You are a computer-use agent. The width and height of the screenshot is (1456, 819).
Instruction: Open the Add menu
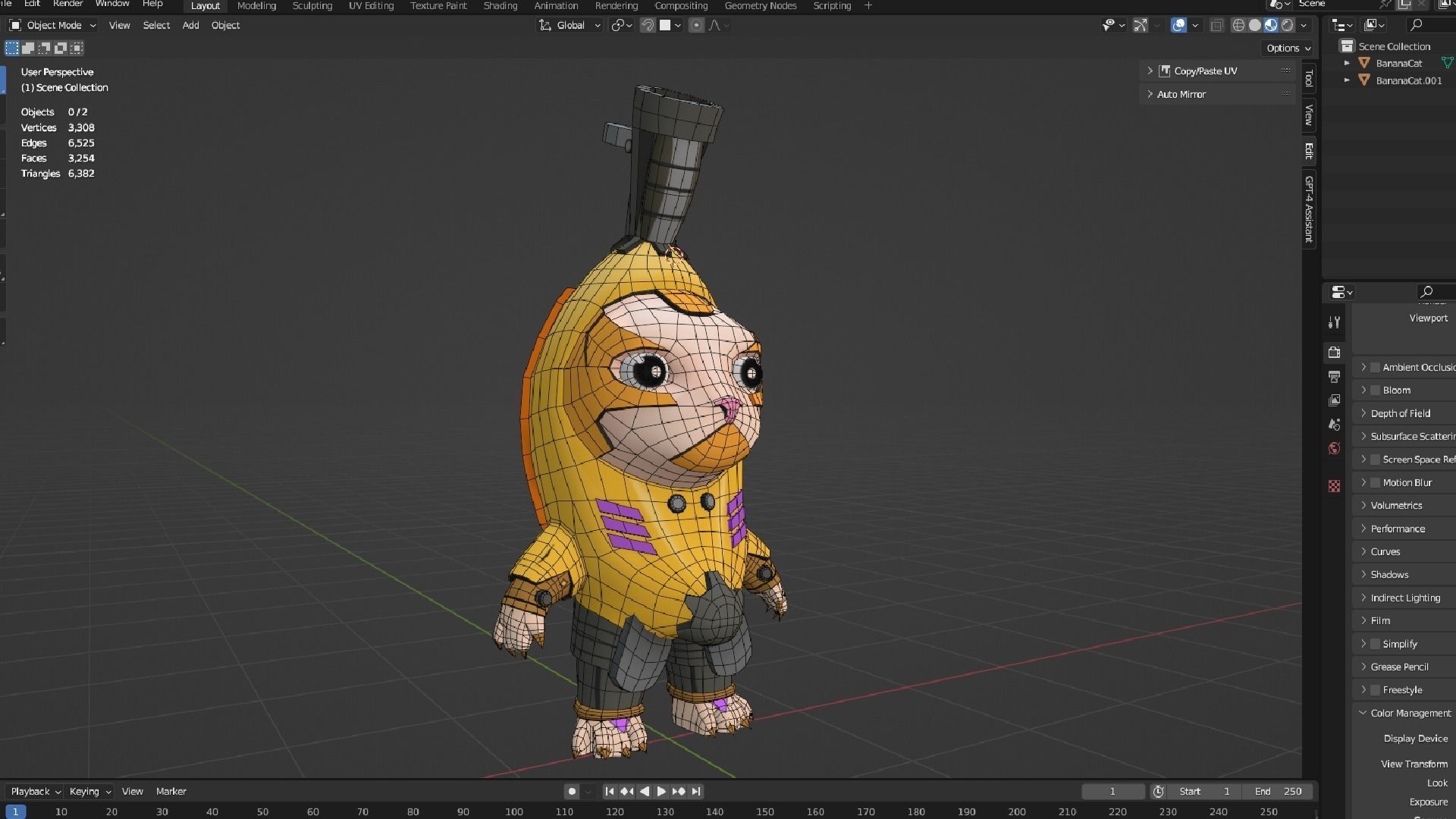coord(190,25)
